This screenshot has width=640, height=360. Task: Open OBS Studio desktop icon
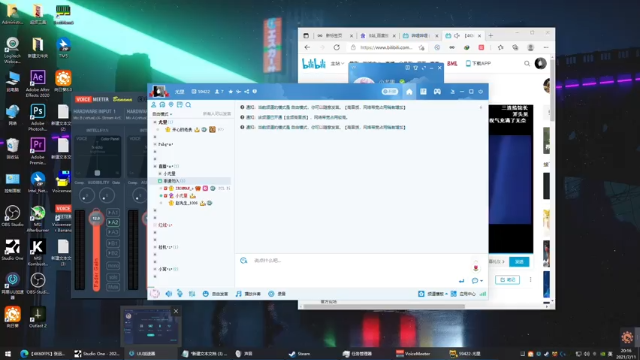pos(12,216)
